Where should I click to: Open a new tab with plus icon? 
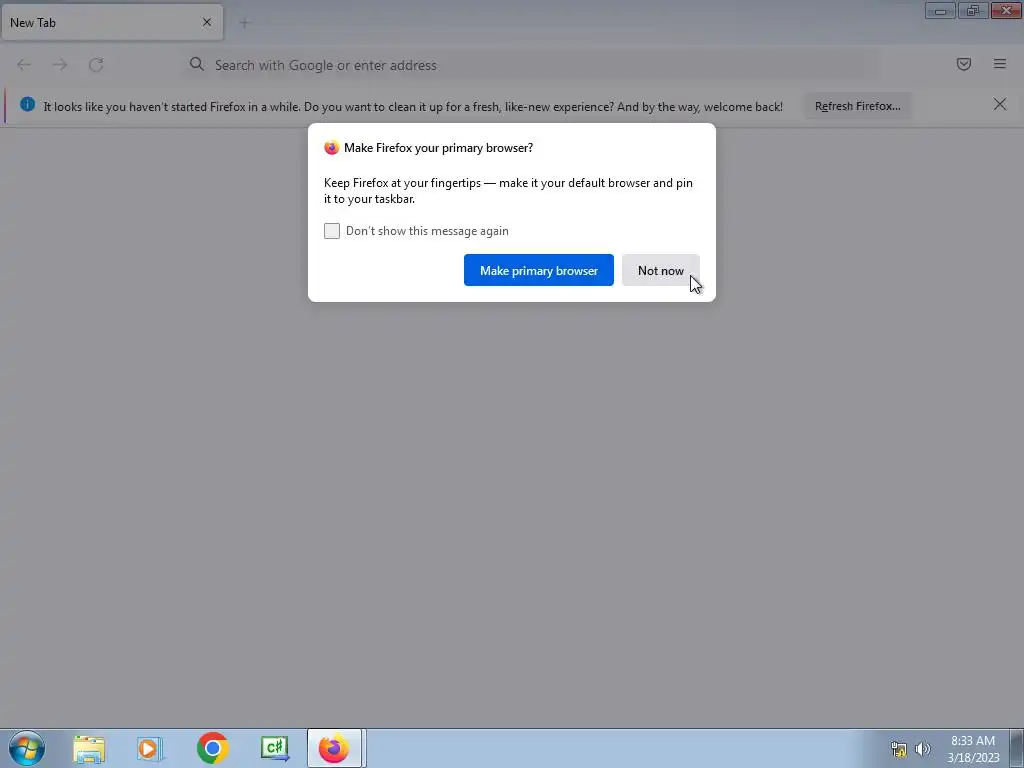(244, 23)
